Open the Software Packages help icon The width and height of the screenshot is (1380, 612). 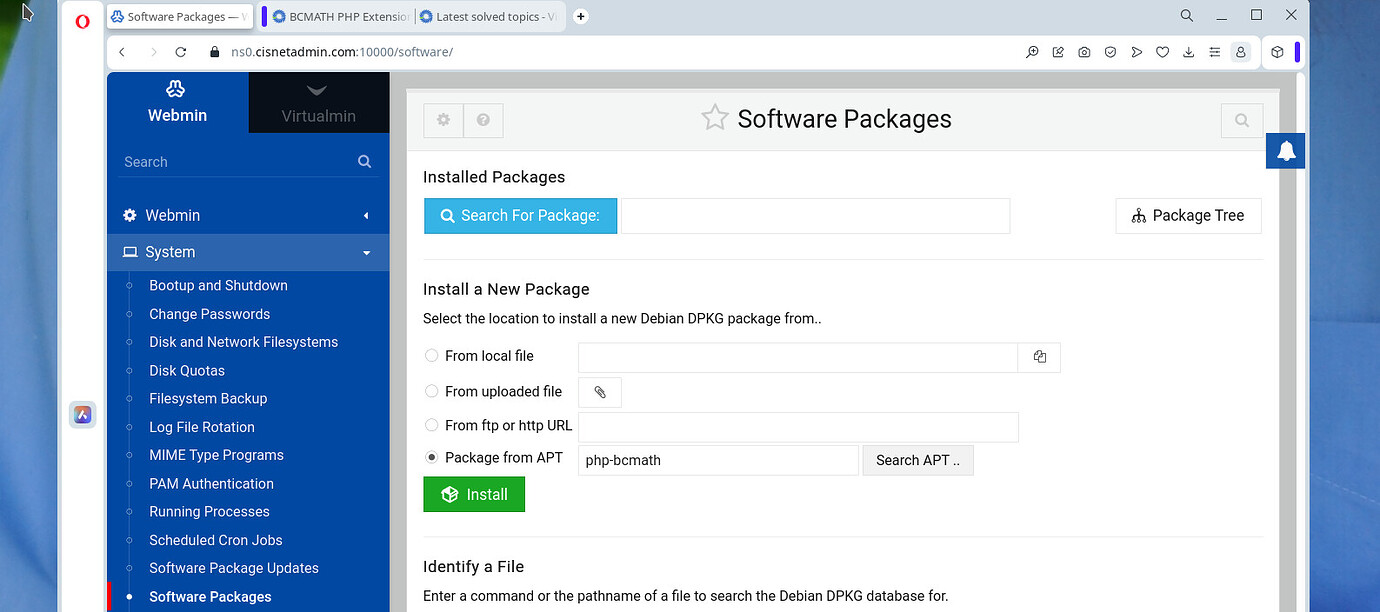click(x=483, y=120)
